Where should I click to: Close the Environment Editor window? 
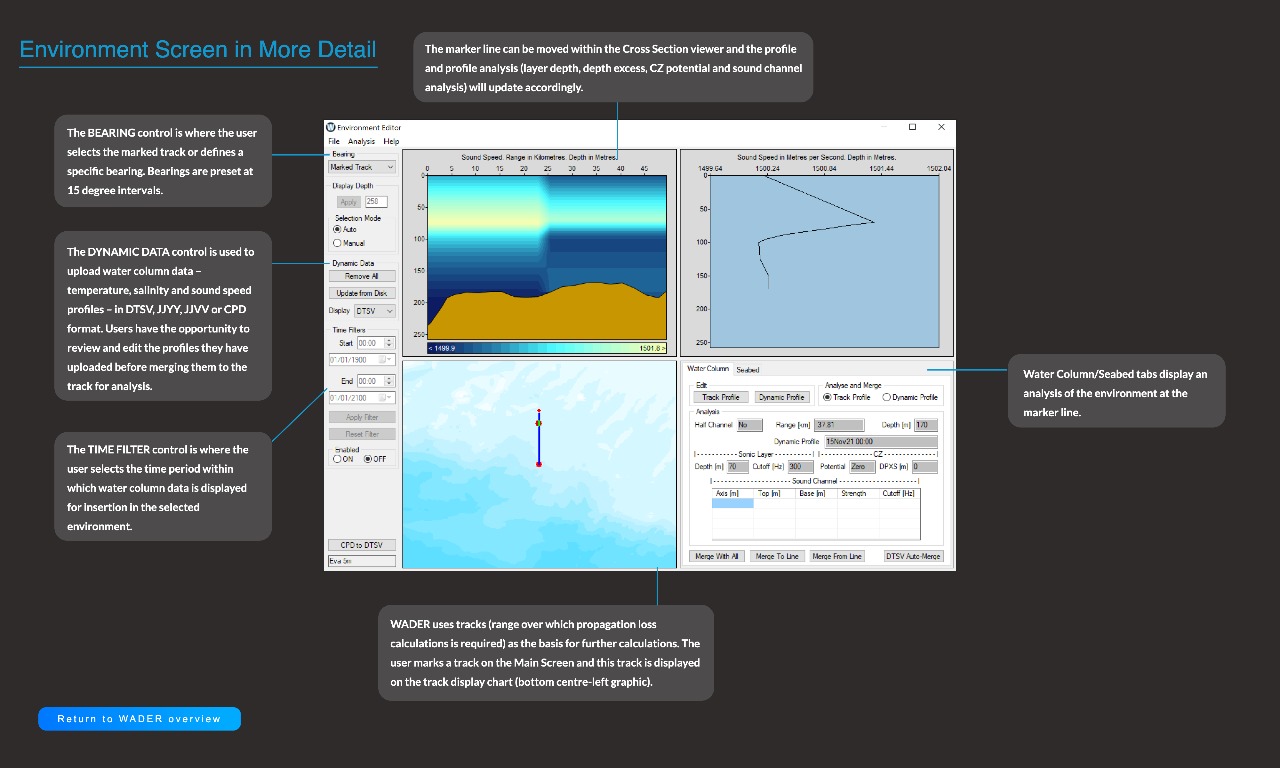pyautogui.click(x=941, y=127)
